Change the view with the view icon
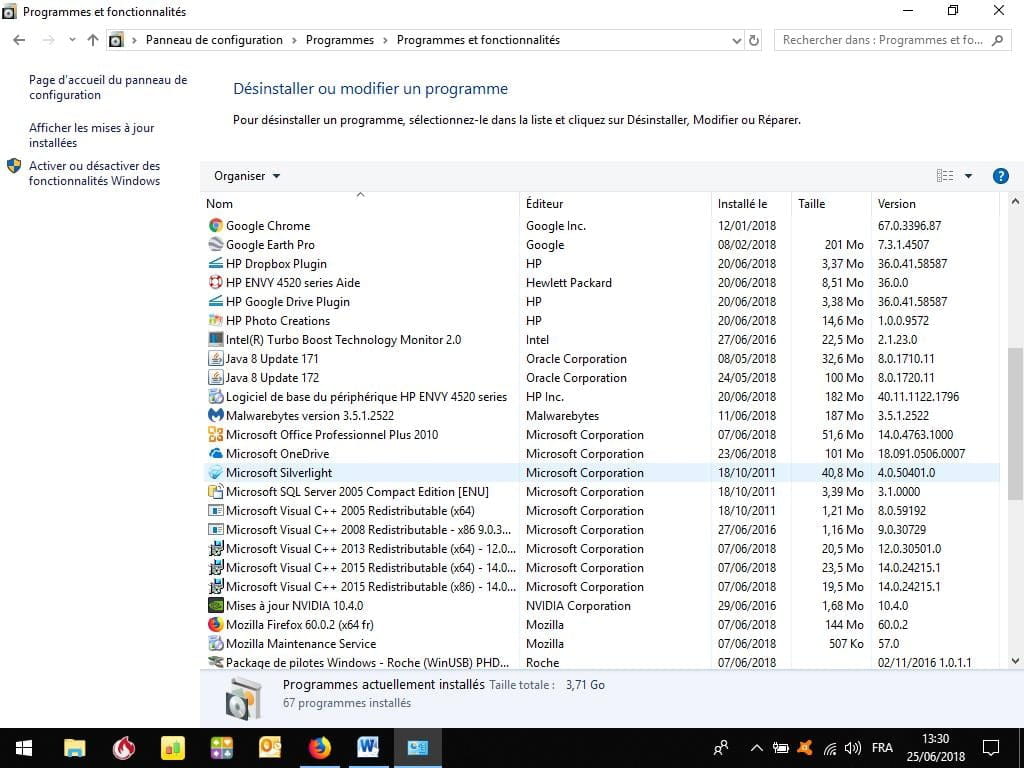This screenshot has height=768, width=1024. point(945,176)
